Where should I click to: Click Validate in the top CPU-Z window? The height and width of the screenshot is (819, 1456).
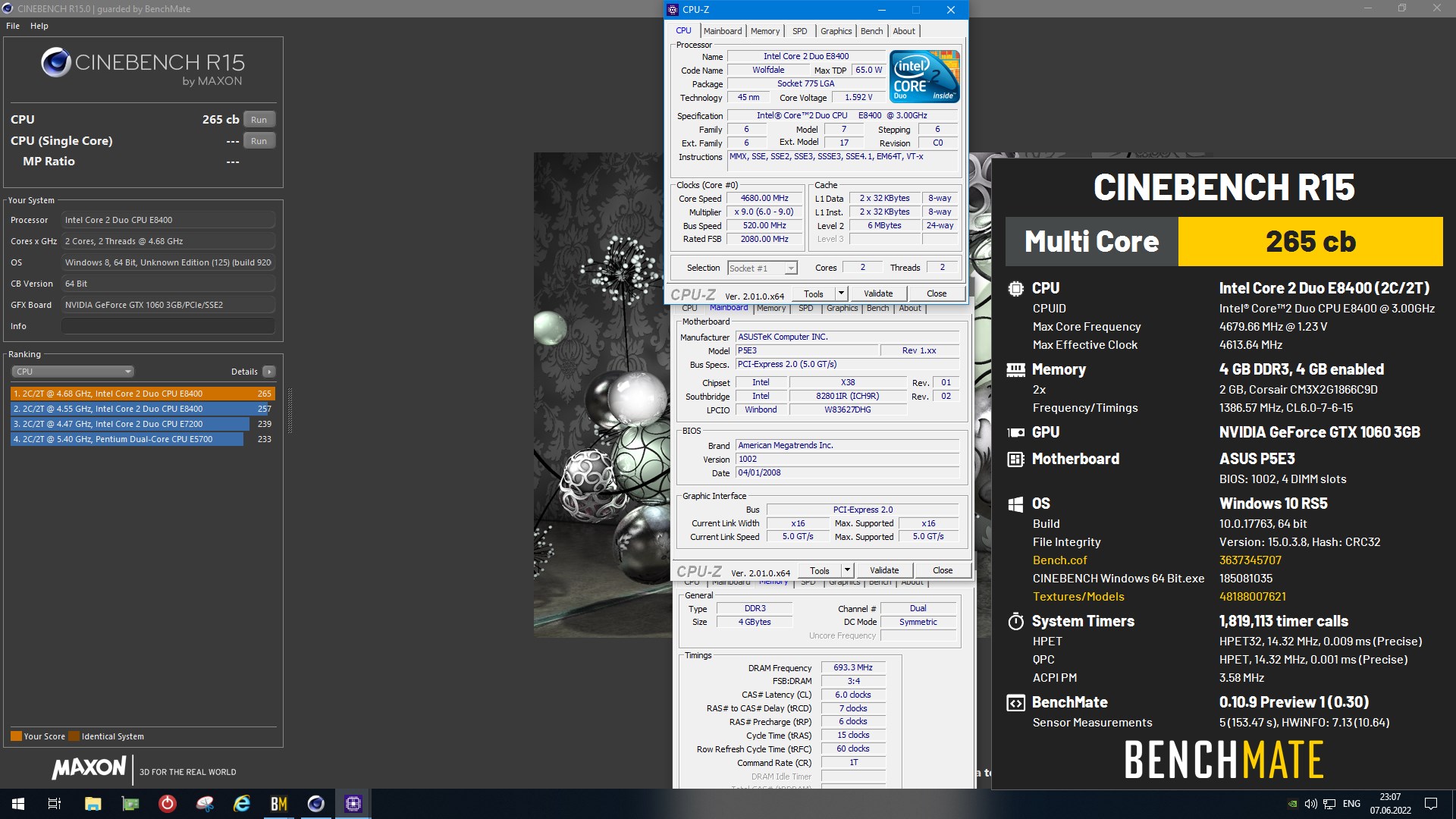tap(878, 293)
